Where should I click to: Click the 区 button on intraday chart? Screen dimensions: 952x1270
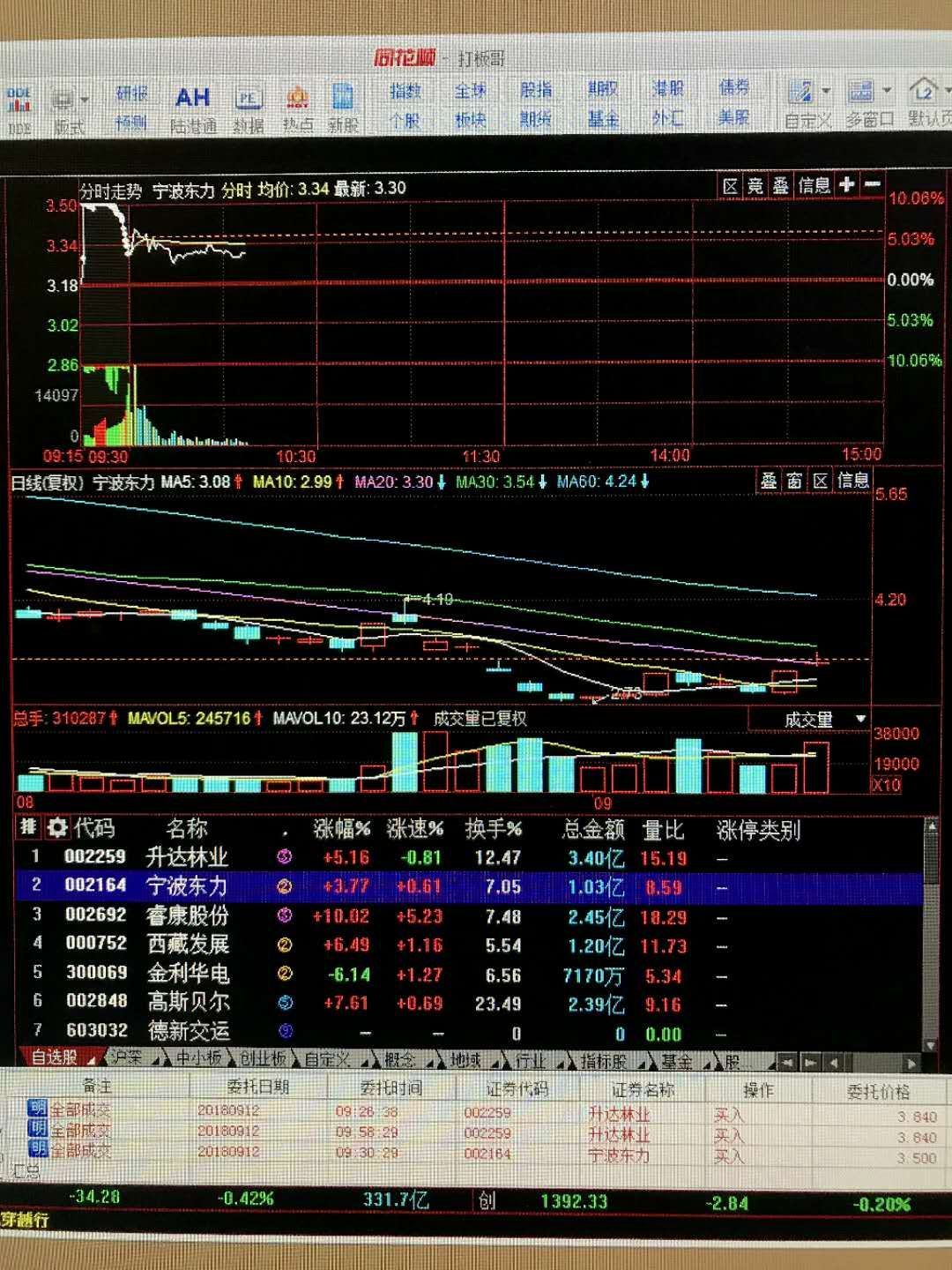tap(730, 186)
